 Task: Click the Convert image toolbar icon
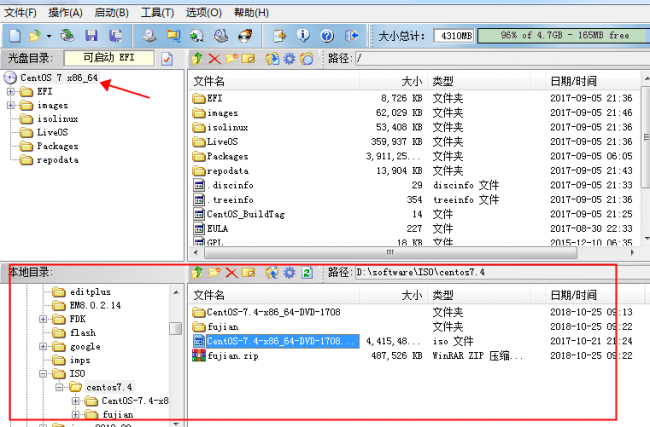click(196, 36)
